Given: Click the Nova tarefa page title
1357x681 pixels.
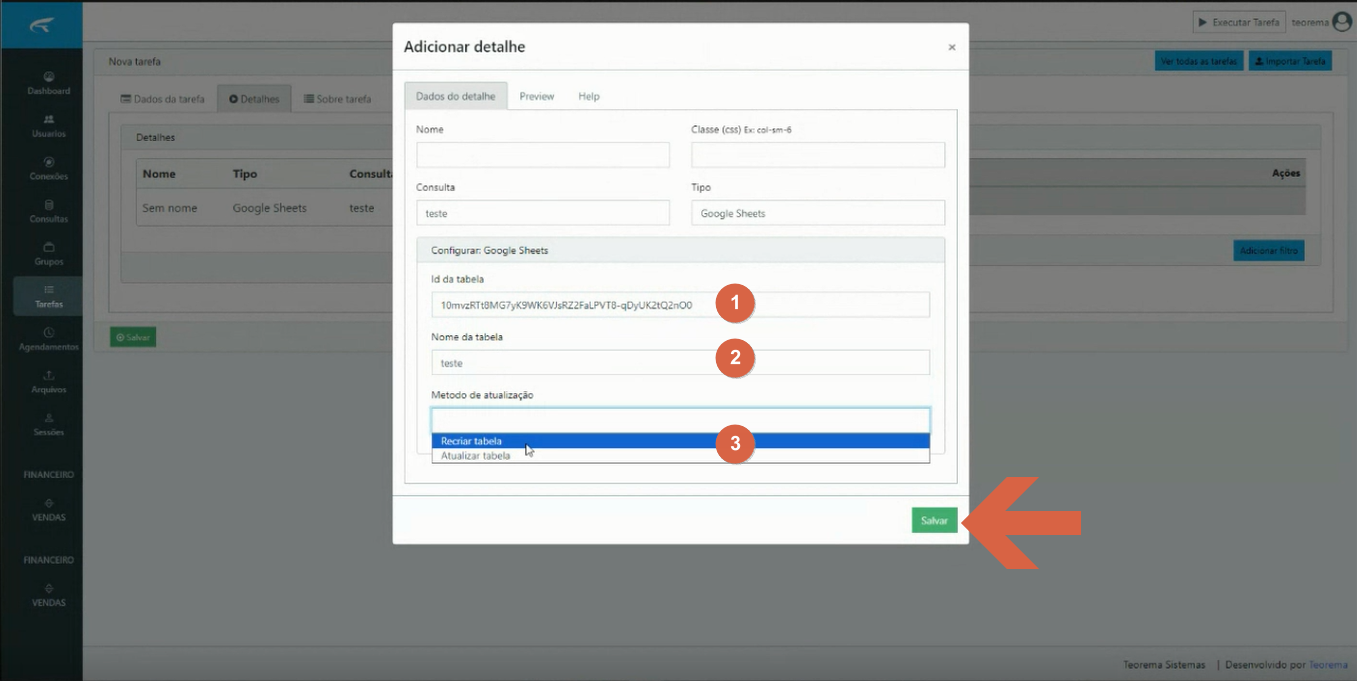Looking at the screenshot, I should (x=134, y=62).
